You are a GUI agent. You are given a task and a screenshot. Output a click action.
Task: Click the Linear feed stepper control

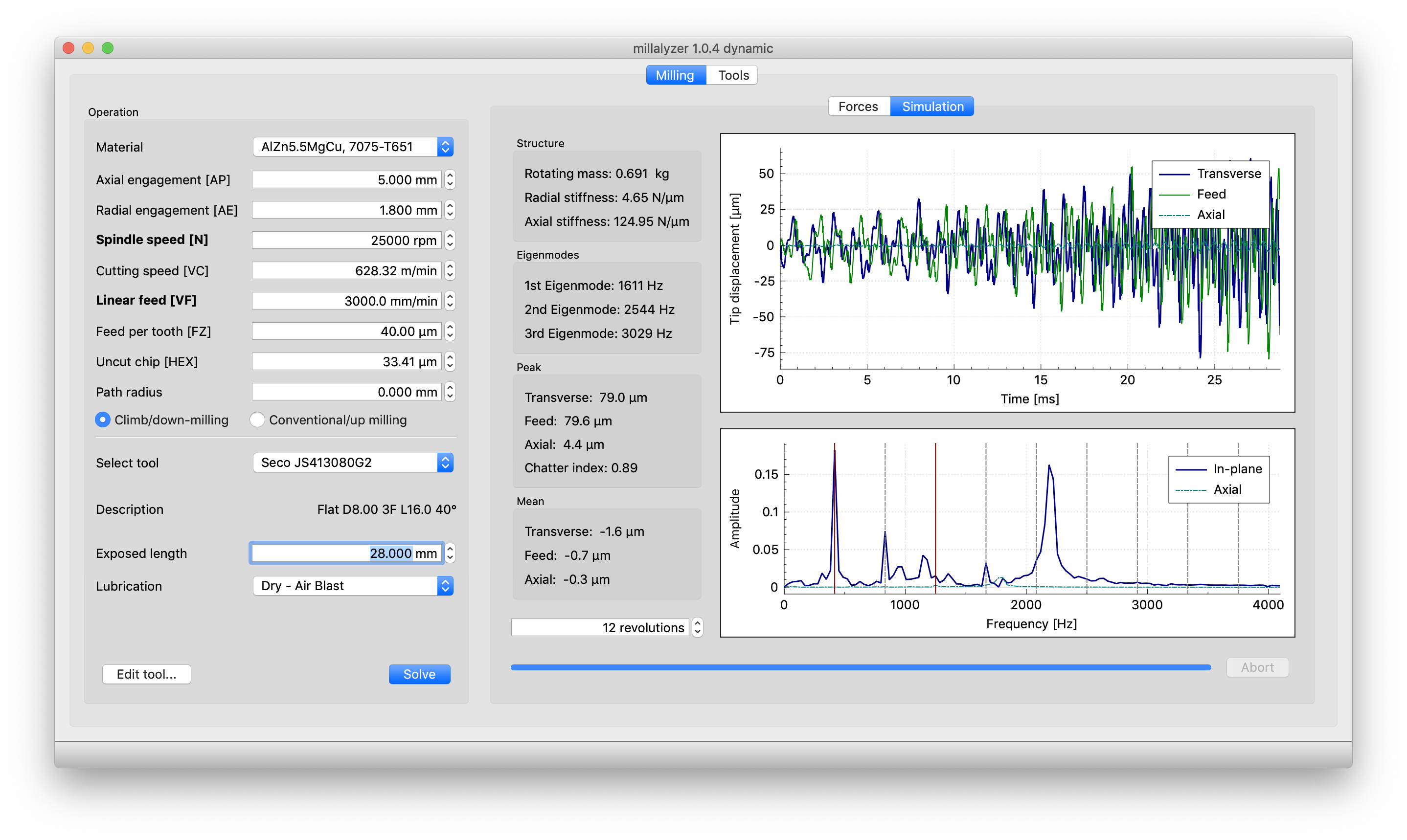coord(450,301)
